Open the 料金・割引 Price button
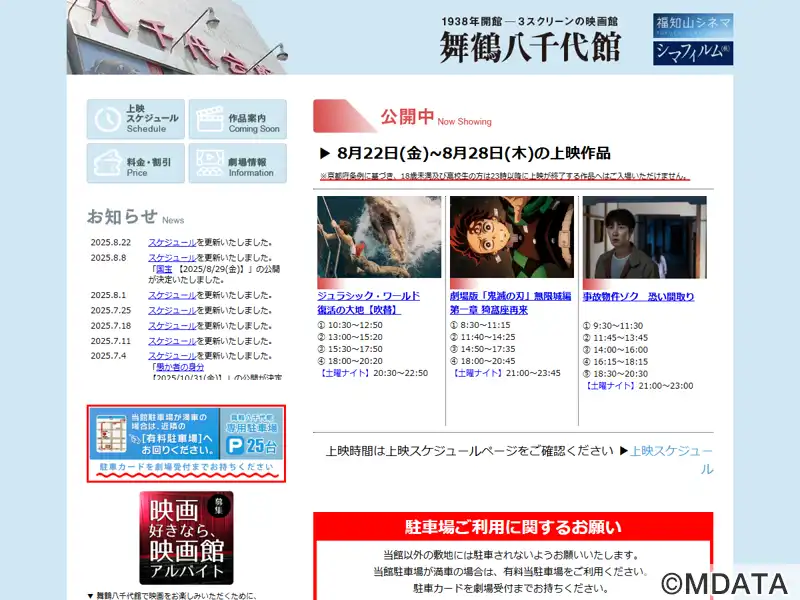The height and width of the screenshot is (600, 800). click(136, 163)
